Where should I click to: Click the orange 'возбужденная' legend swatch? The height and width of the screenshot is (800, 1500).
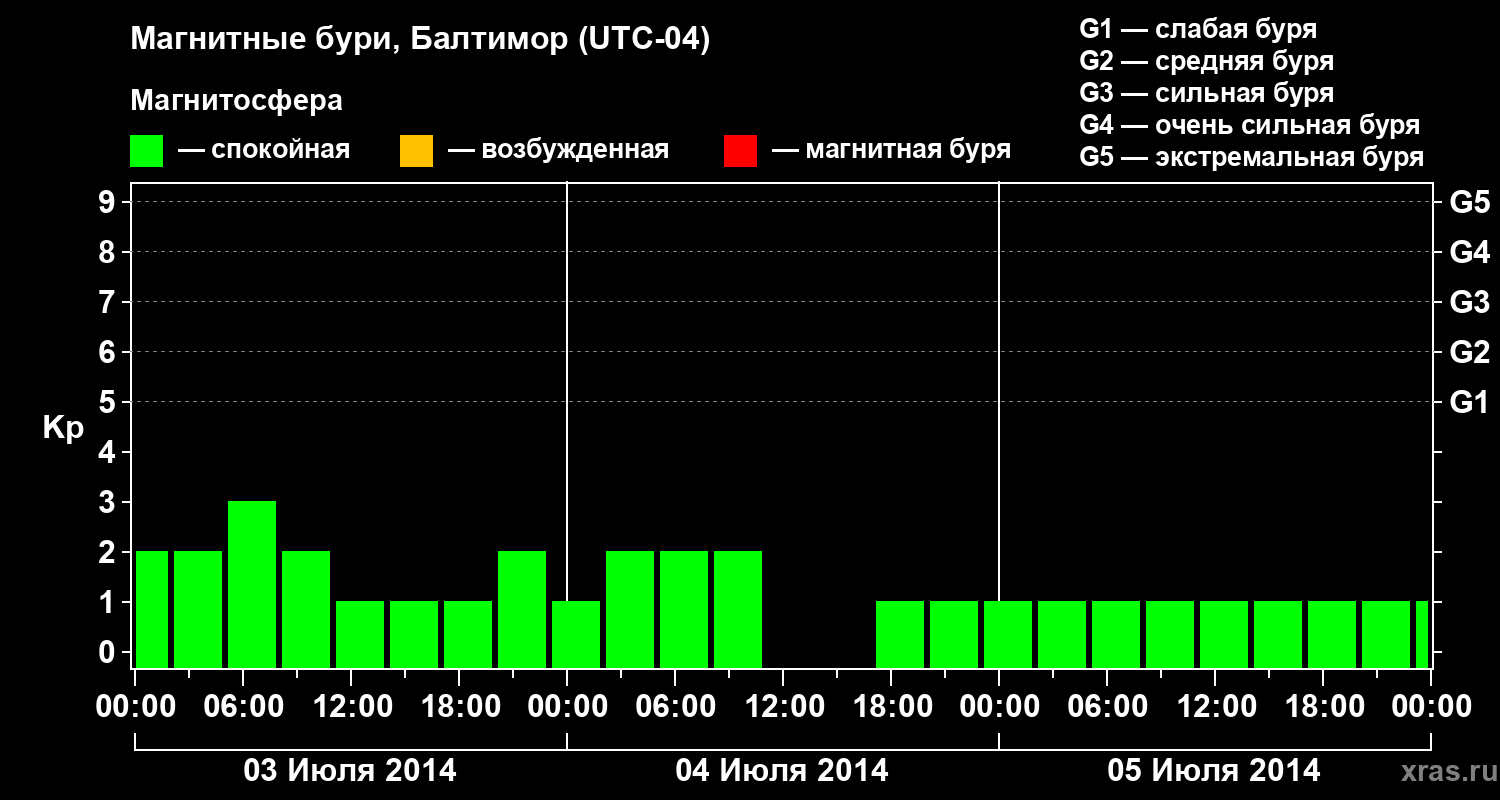pyautogui.click(x=416, y=151)
